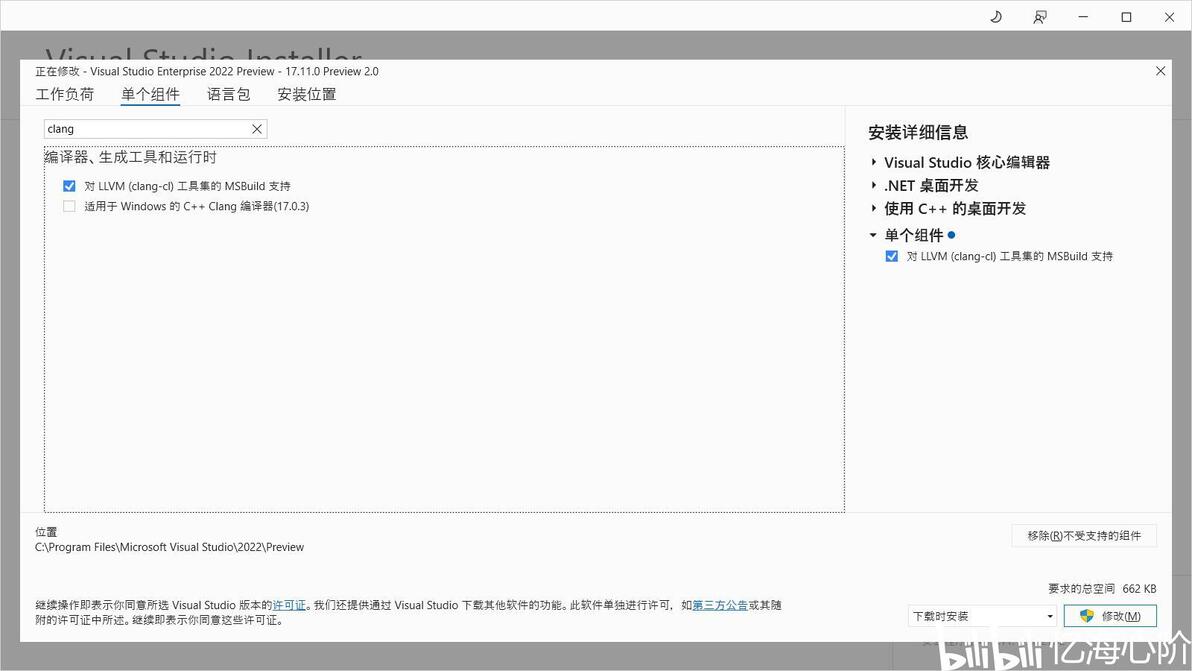The image size is (1192, 671).
Task: Click 移除不受支持的组件 button
Action: (1084, 536)
